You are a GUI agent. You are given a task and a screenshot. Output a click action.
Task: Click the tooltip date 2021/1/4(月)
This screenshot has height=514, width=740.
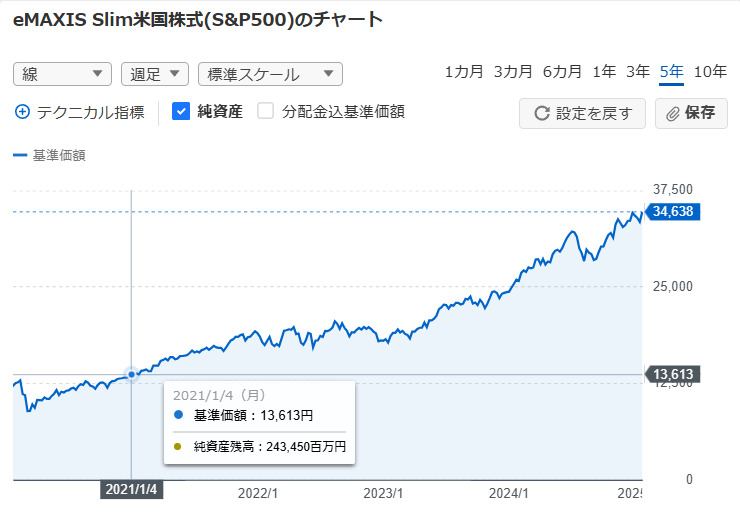coord(219,395)
